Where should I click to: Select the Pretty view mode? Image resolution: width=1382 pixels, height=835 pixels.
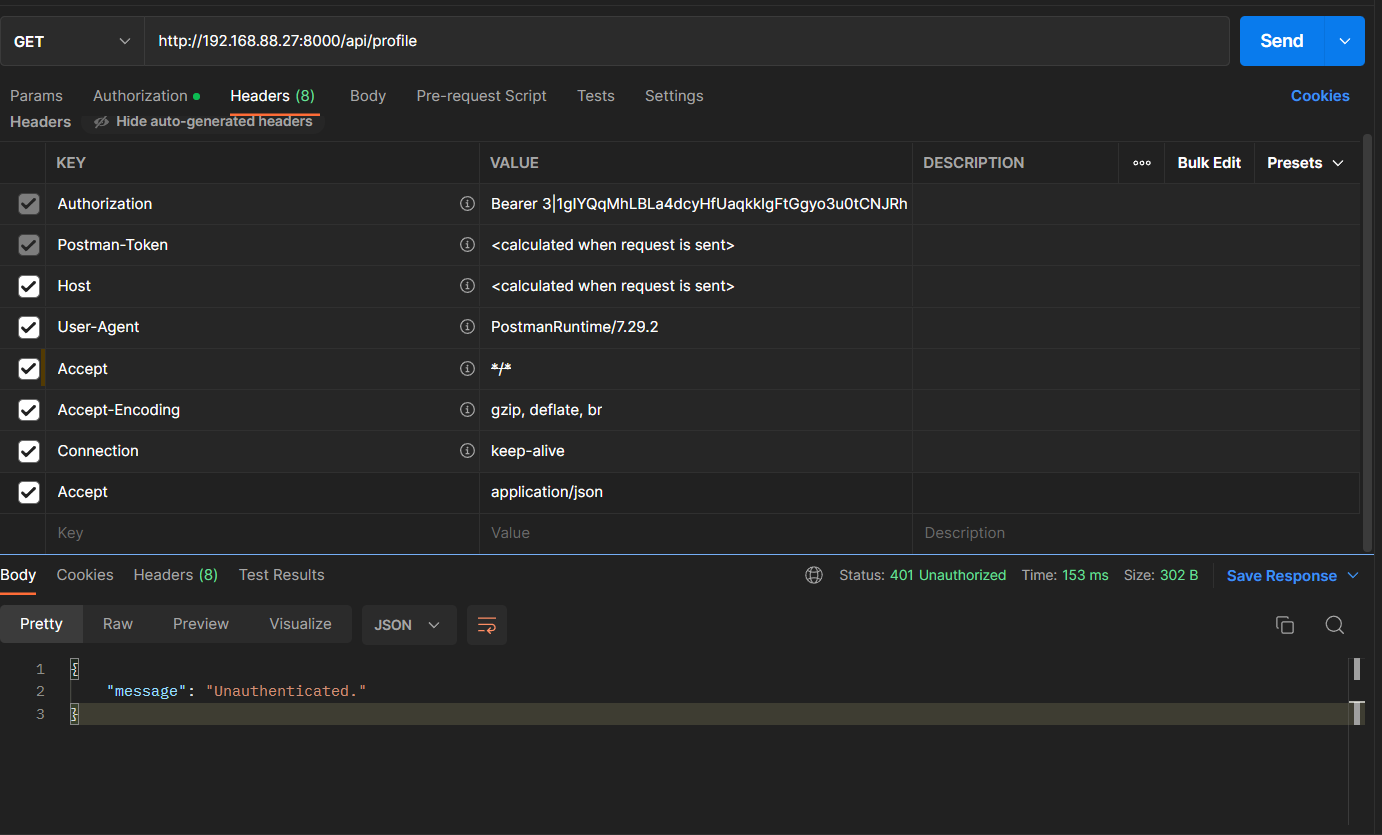pyautogui.click(x=41, y=624)
